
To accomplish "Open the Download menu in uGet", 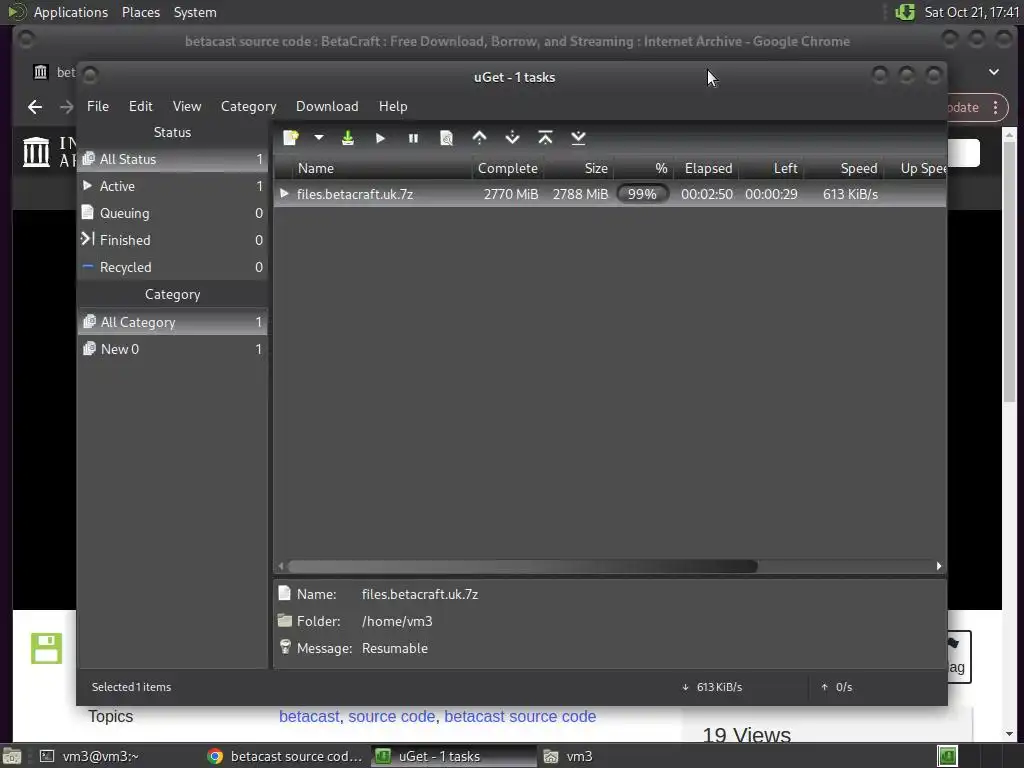I will 327,106.
